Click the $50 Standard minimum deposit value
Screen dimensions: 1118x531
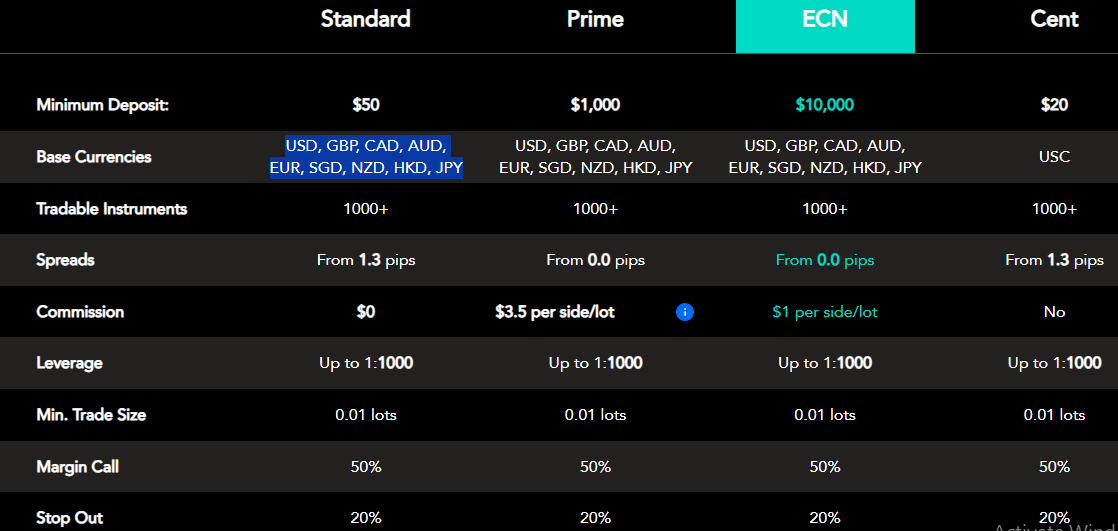tap(366, 104)
